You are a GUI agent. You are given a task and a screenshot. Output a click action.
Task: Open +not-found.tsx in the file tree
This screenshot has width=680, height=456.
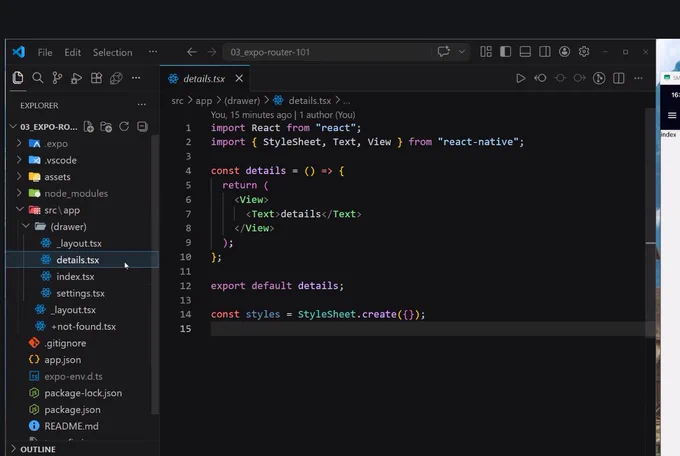point(82,326)
